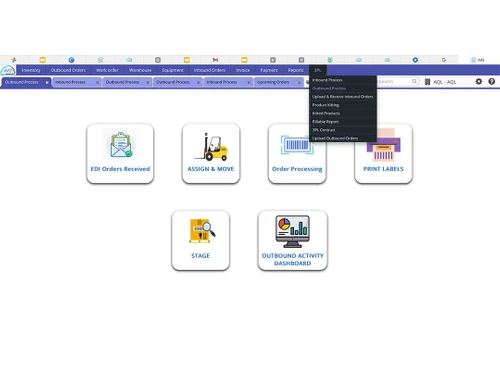Open the Order Processing barcode tile
Viewport: 500px width, 375px height.
(x=297, y=153)
